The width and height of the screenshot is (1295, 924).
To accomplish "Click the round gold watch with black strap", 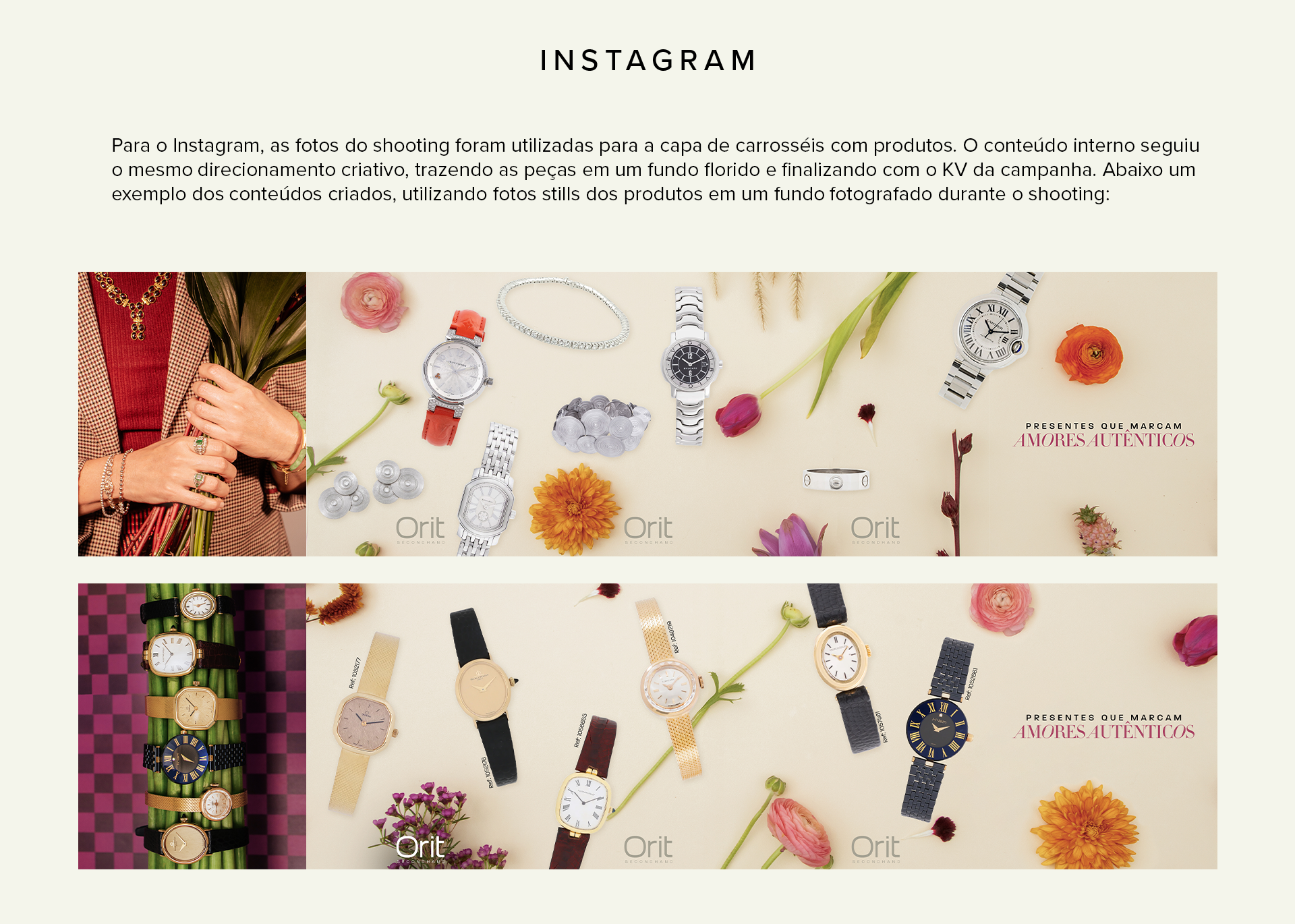I will [483, 695].
